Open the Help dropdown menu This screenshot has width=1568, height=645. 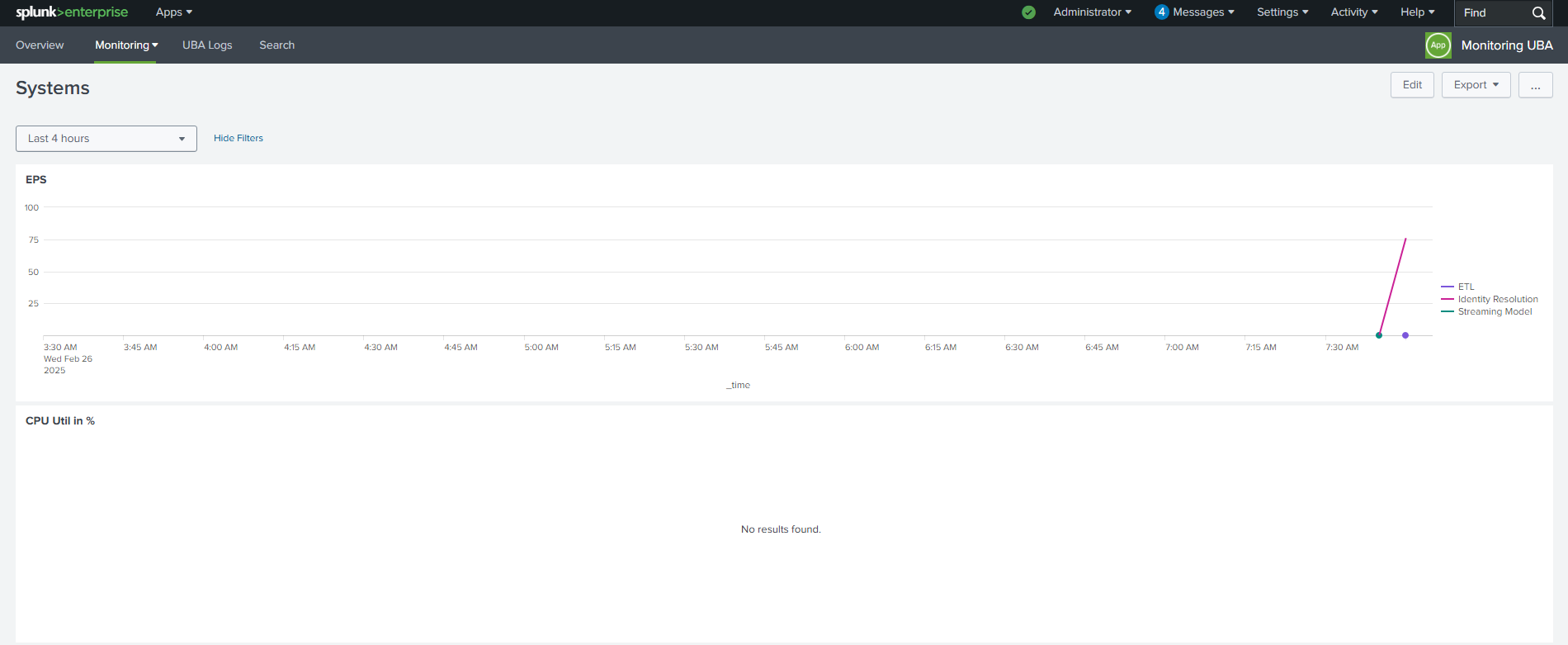[1418, 12]
